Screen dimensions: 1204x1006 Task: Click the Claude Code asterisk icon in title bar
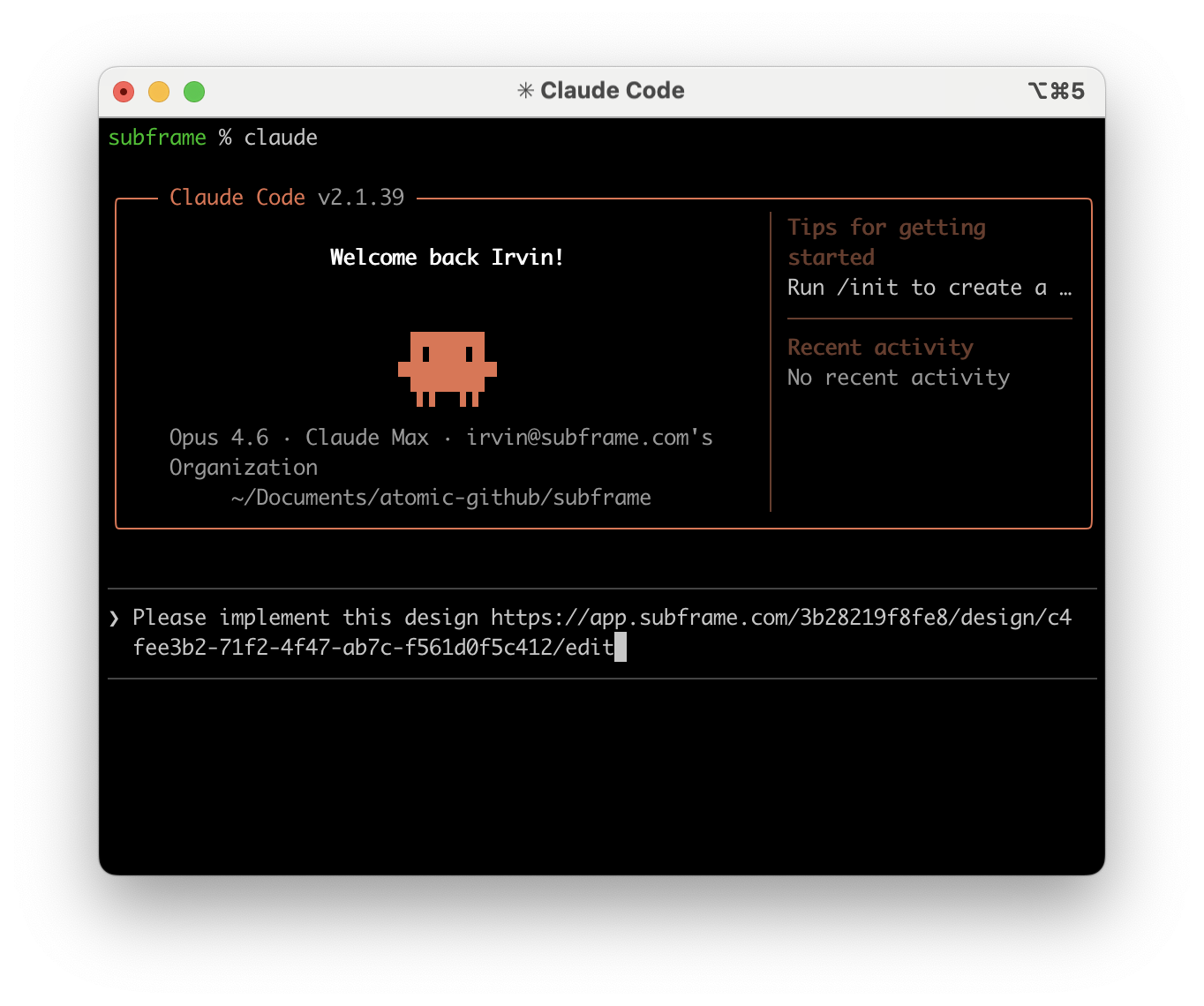click(525, 91)
